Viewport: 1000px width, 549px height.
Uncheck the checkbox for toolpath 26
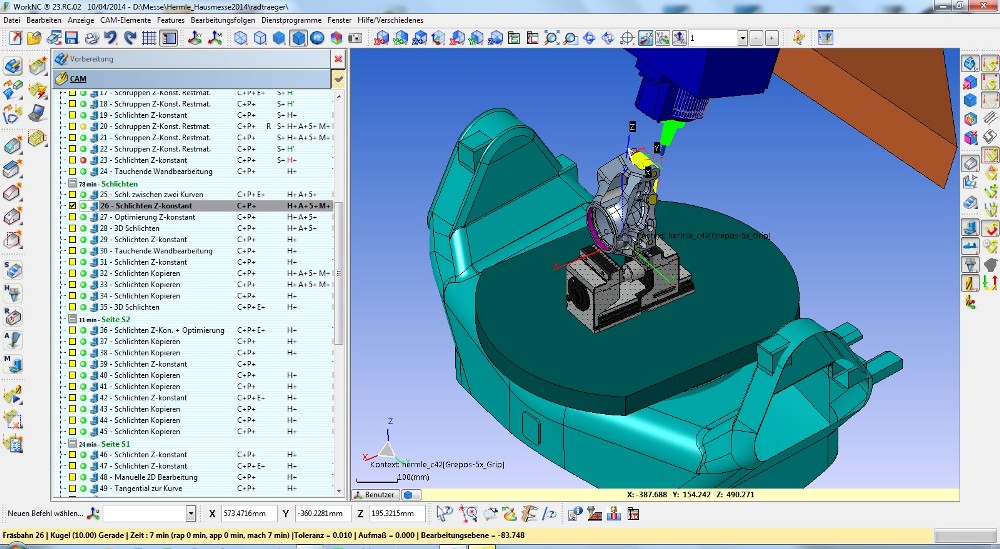[73, 206]
